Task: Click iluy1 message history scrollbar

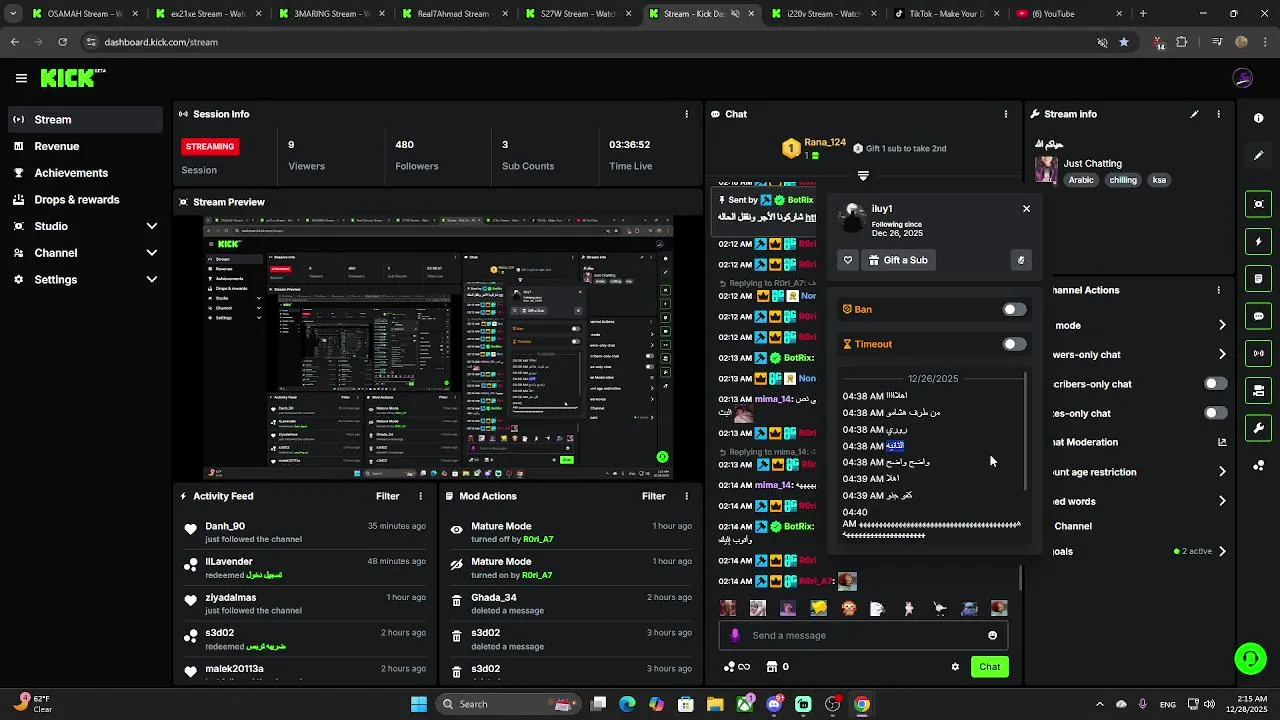Action: tap(1026, 432)
